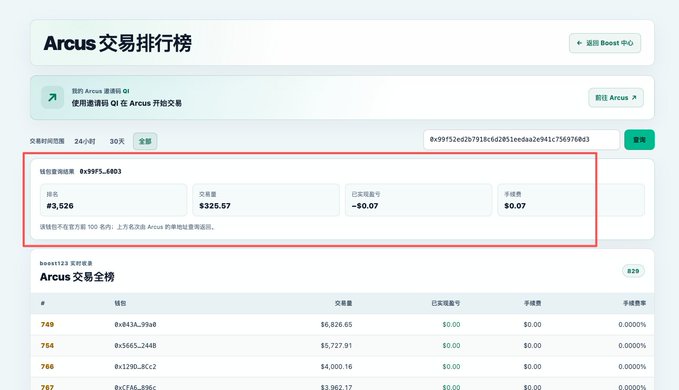This screenshot has width=679, height=390.
Task: Click rank number 749
Action: tap(47, 324)
